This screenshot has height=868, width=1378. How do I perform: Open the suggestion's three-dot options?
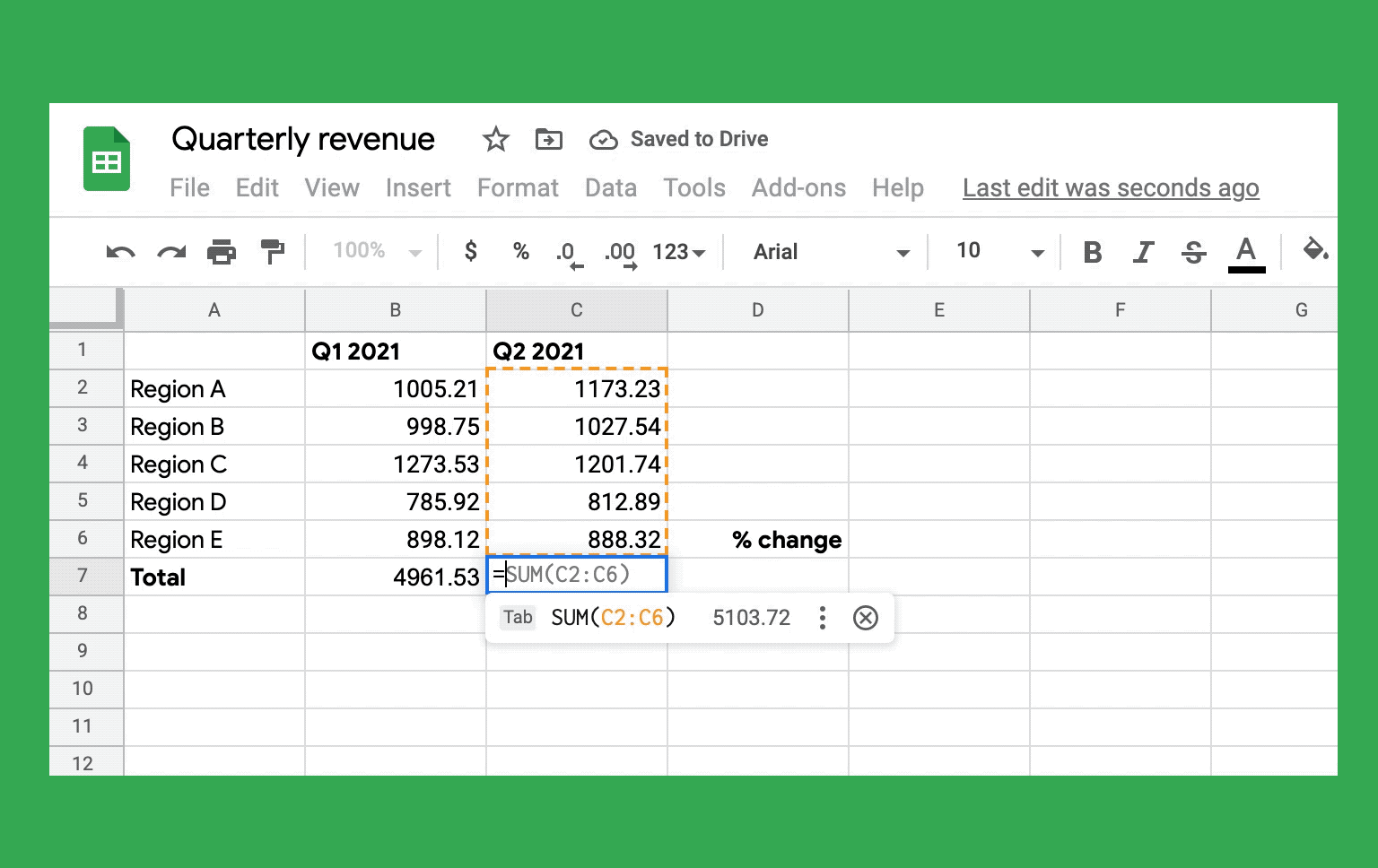(x=822, y=618)
